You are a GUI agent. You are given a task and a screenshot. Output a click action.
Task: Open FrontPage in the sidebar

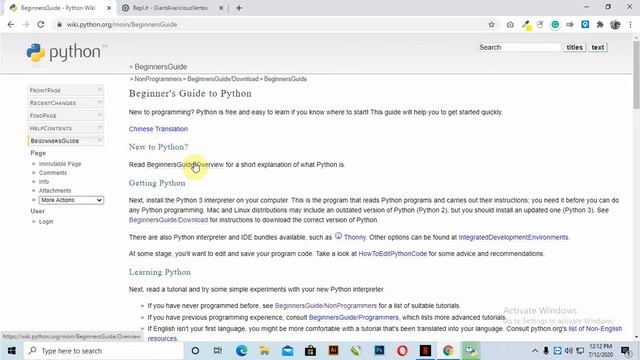point(66,90)
